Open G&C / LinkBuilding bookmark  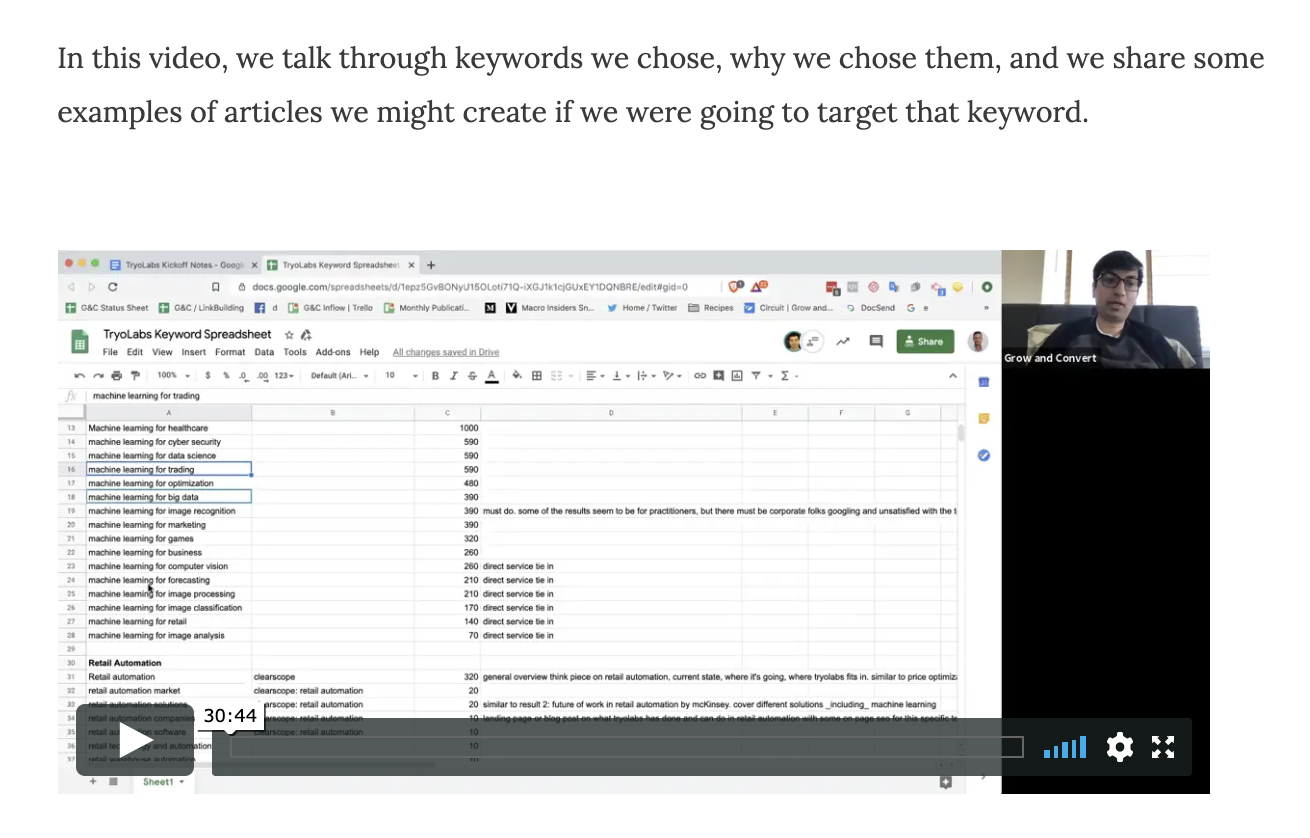[x=201, y=308]
